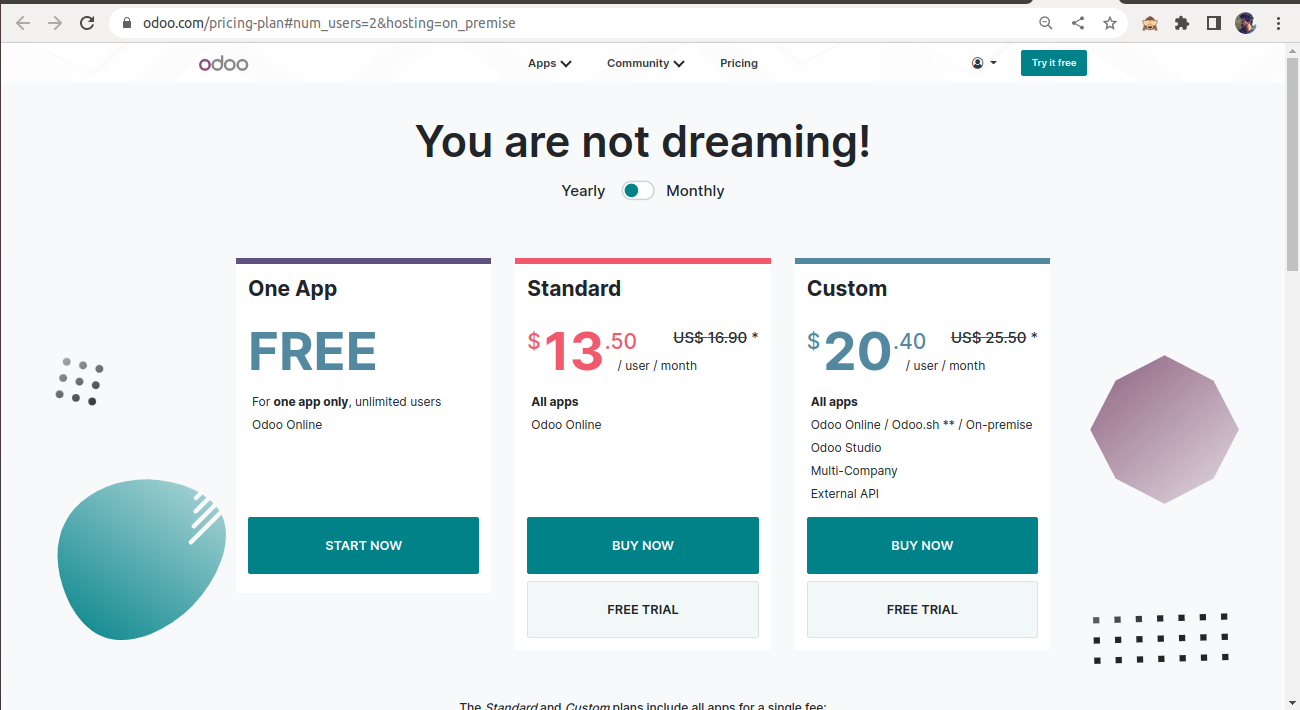Go to the Pricing page
Screen dimensions: 1300x710
click(x=739, y=63)
